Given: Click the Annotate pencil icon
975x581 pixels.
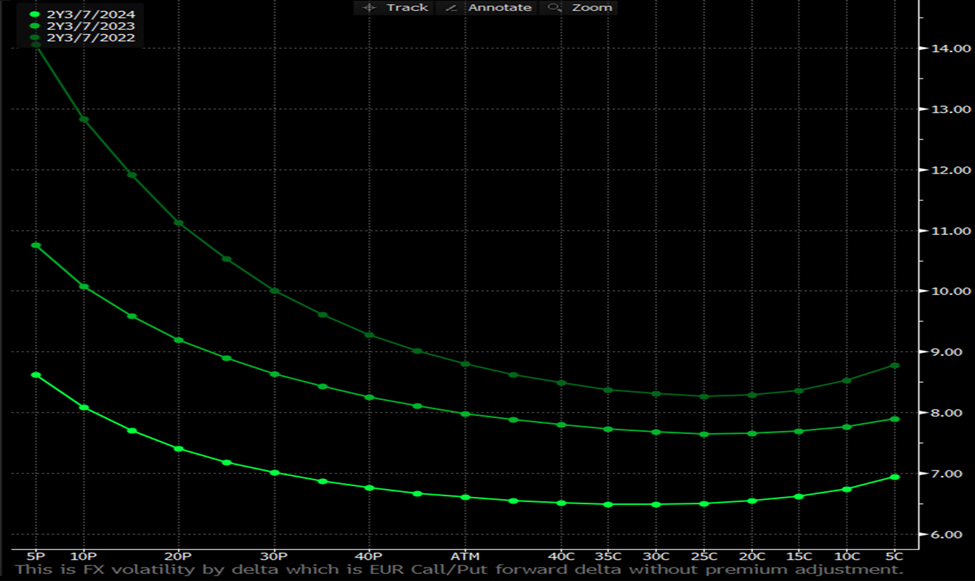Looking at the screenshot, I should click(451, 7).
